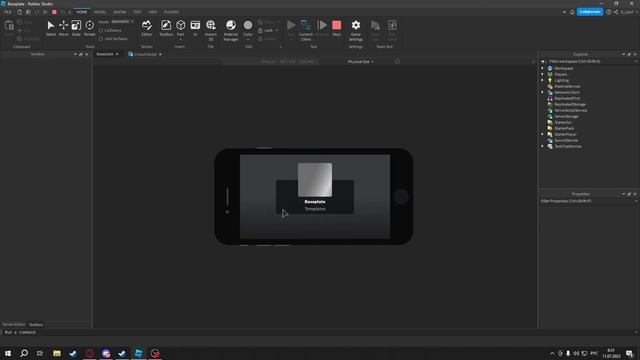Activate the Move tool
Image resolution: width=640 pixels, height=360 pixels.
point(63,28)
